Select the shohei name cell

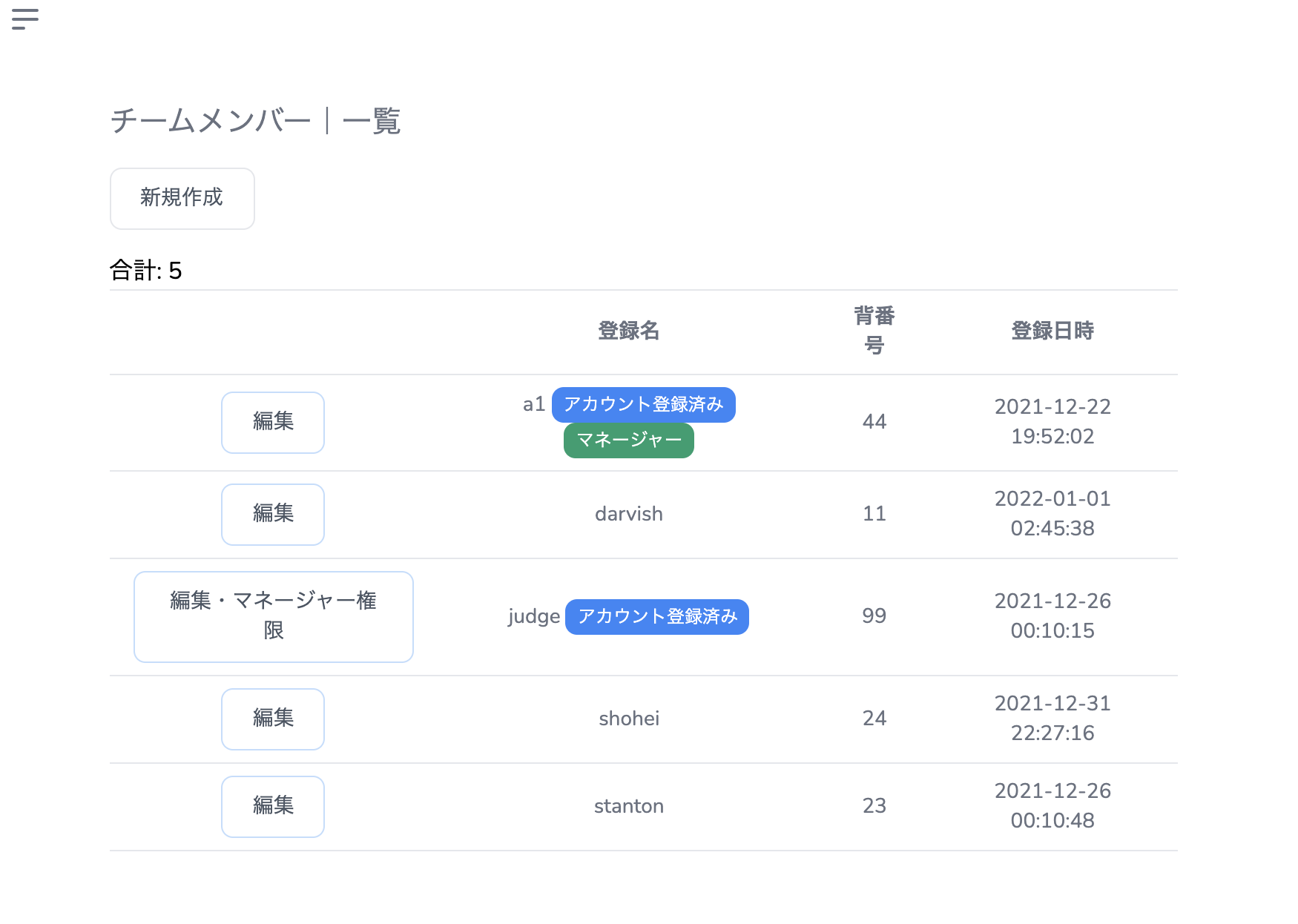pyautogui.click(x=628, y=719)
